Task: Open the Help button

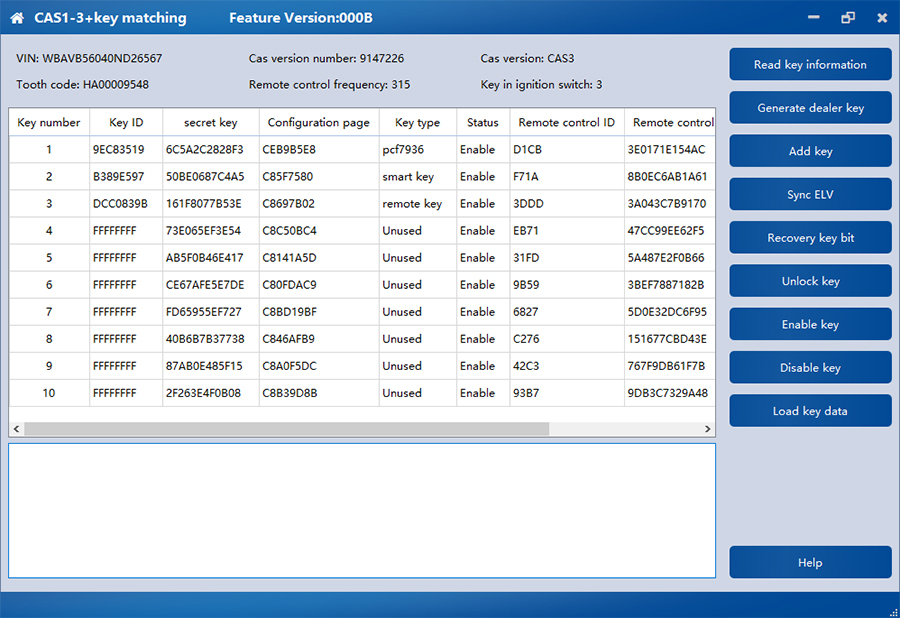Action: point(810,563)
